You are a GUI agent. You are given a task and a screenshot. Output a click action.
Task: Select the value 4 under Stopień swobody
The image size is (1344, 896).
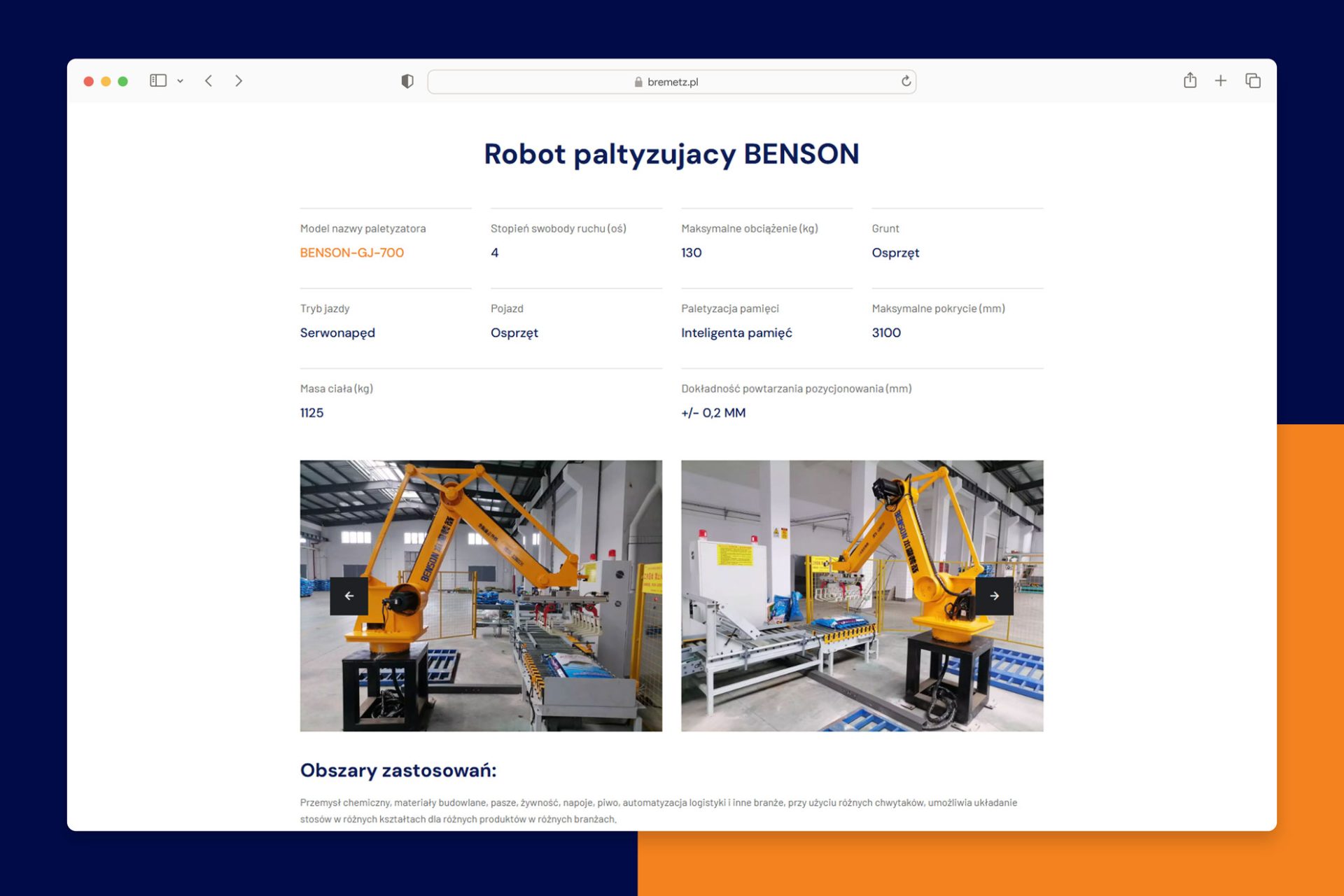click(x=495, y=253)
